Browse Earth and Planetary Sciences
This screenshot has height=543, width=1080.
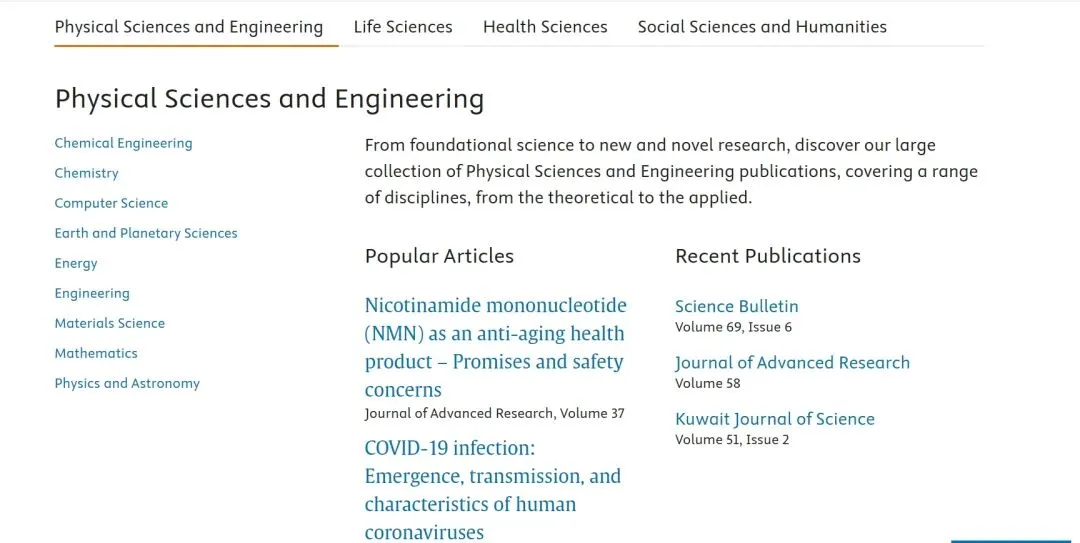pos(146,233)
